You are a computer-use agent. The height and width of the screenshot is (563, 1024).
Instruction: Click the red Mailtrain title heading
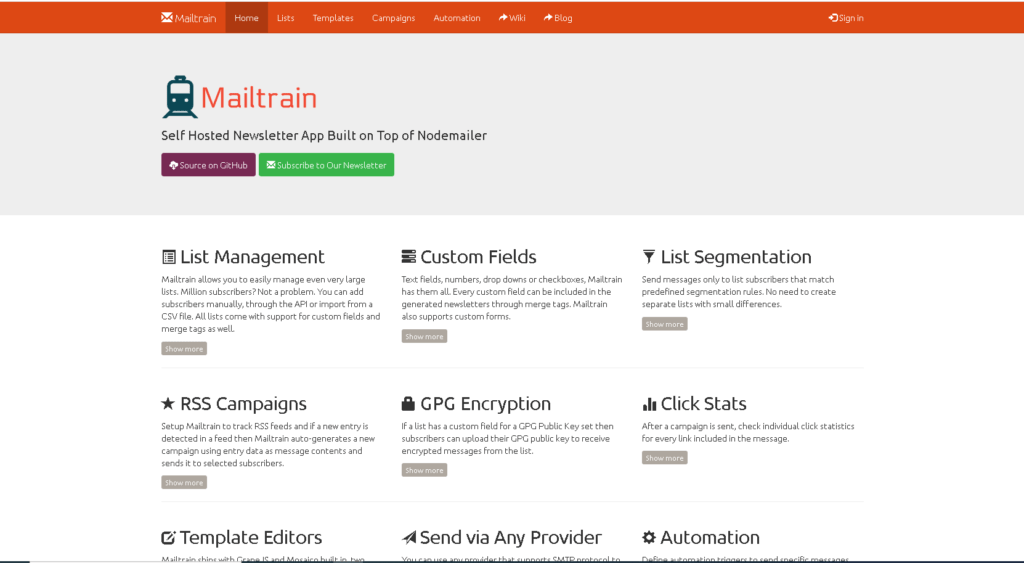coord(259,98)
